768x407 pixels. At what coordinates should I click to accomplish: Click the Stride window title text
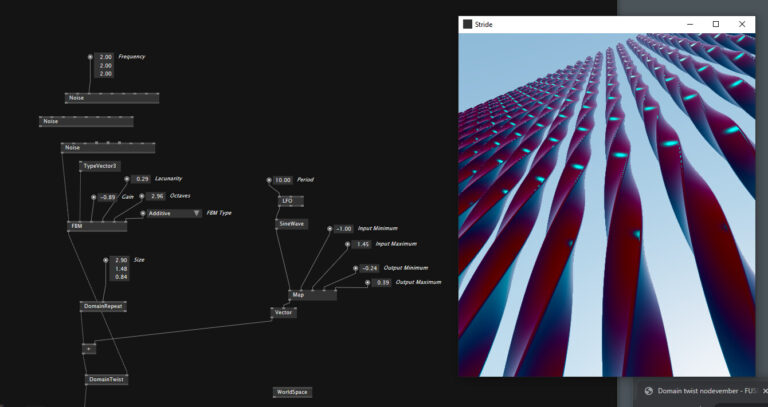(x=483, y=24)
